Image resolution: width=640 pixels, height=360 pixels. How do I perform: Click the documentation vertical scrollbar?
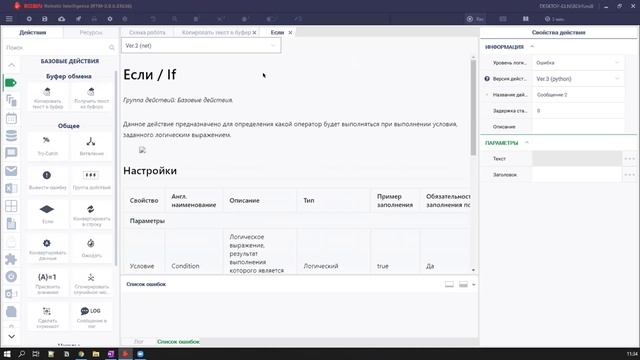coord(473,108)
